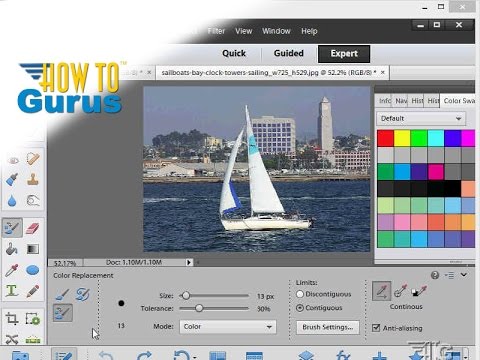Adjust the Size slider handle
The width and height of the screenshot is (480, 360).
pos(186,295)
